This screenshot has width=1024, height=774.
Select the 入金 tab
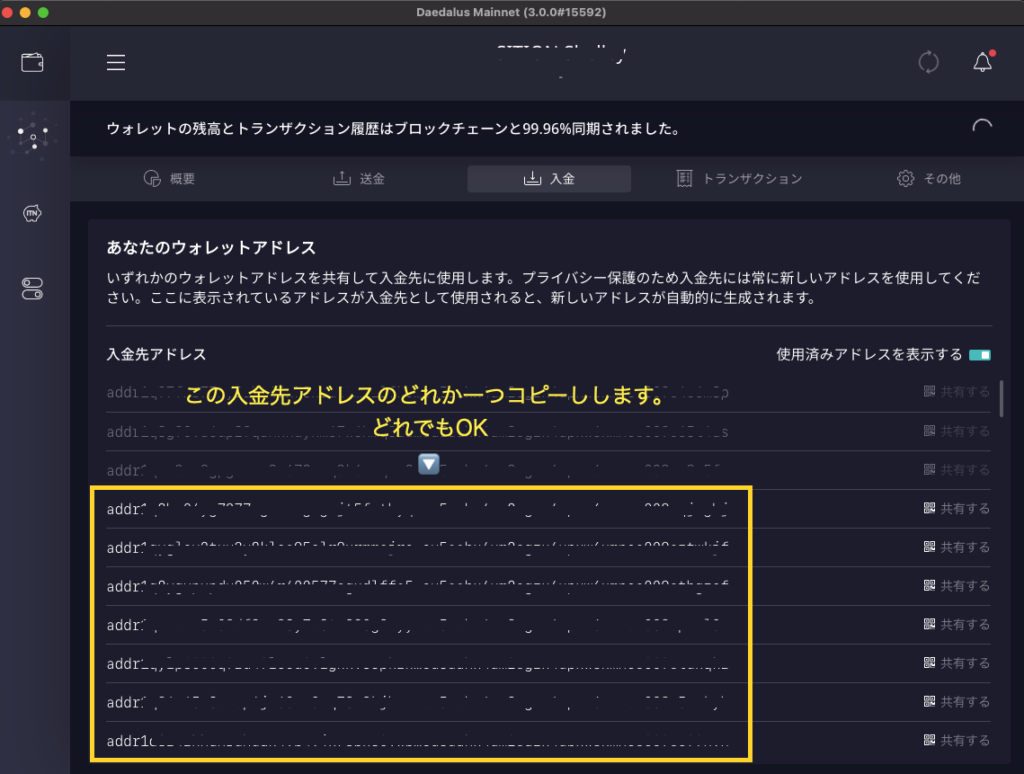pos(549,179)
